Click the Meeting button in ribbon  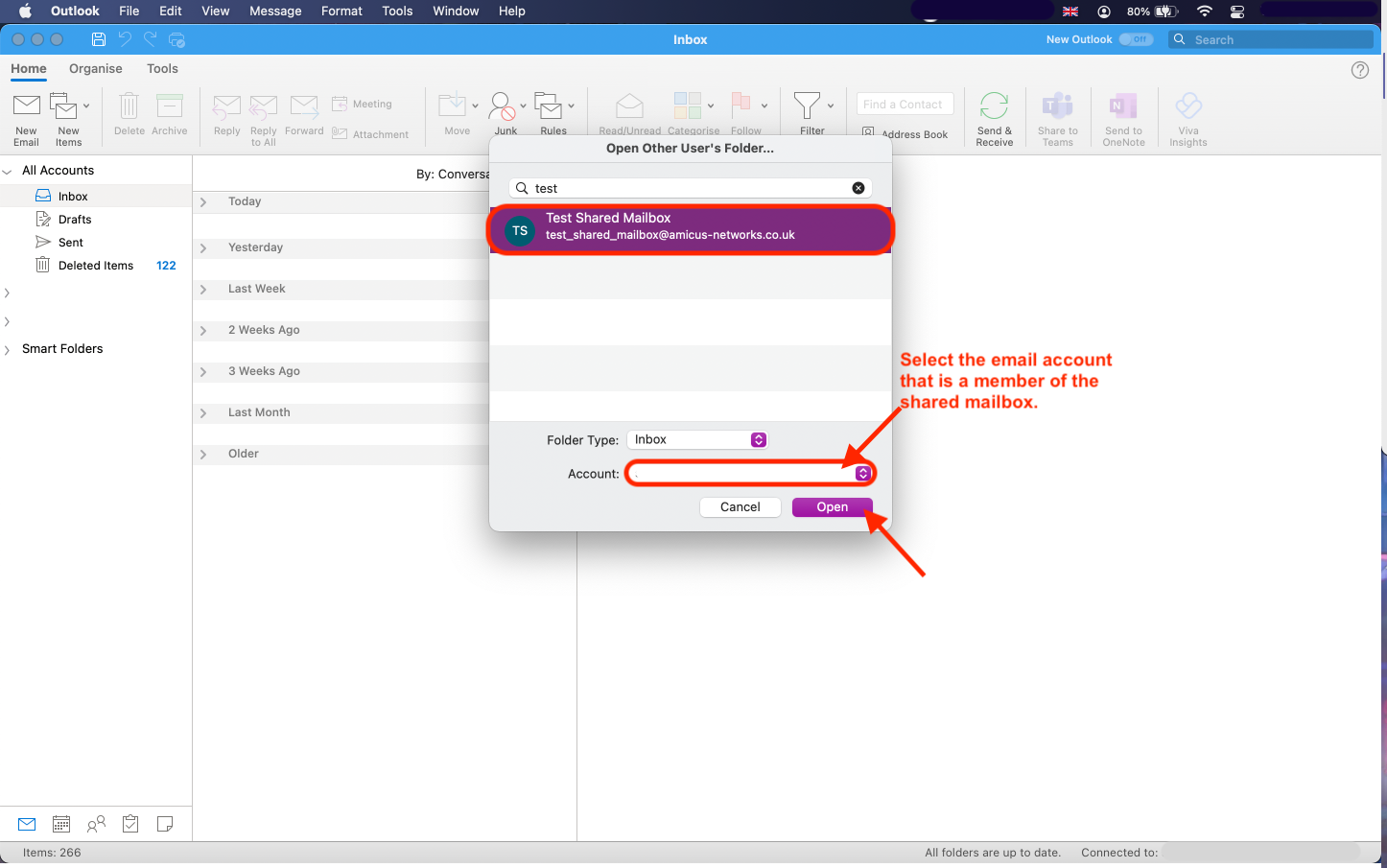362,104
